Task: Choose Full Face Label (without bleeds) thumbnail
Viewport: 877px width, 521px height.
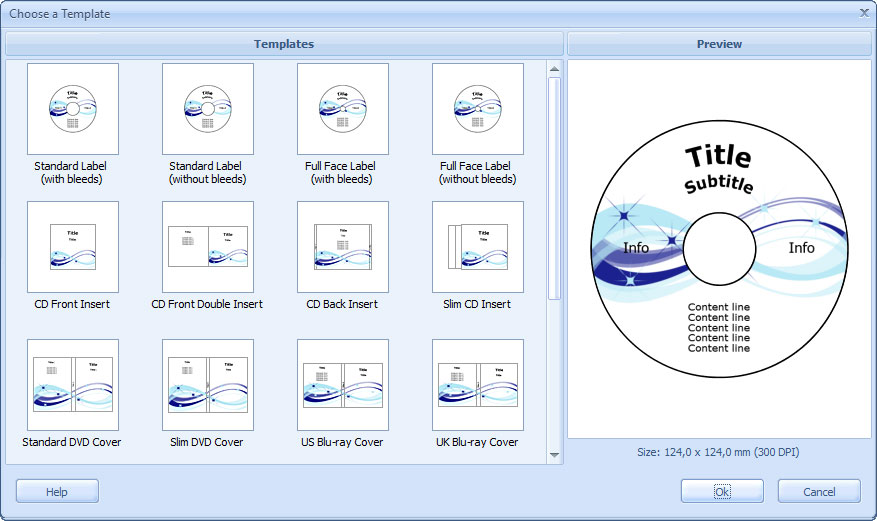Action: [478, 109]
